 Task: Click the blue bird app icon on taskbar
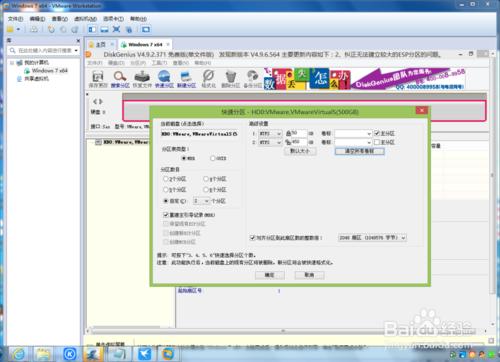point(144,353)
